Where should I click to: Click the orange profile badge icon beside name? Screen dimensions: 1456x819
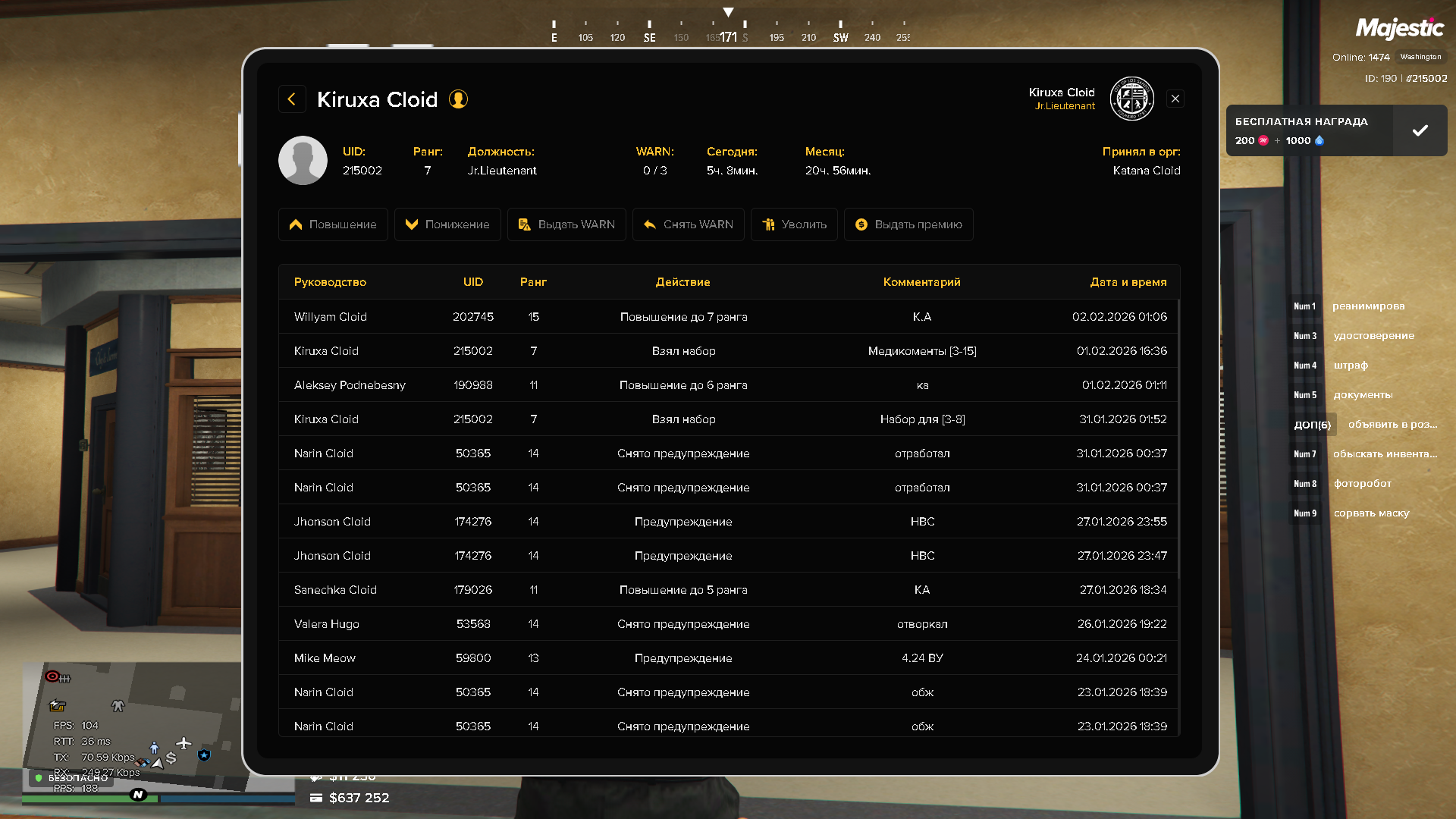[x=458, y=99]
